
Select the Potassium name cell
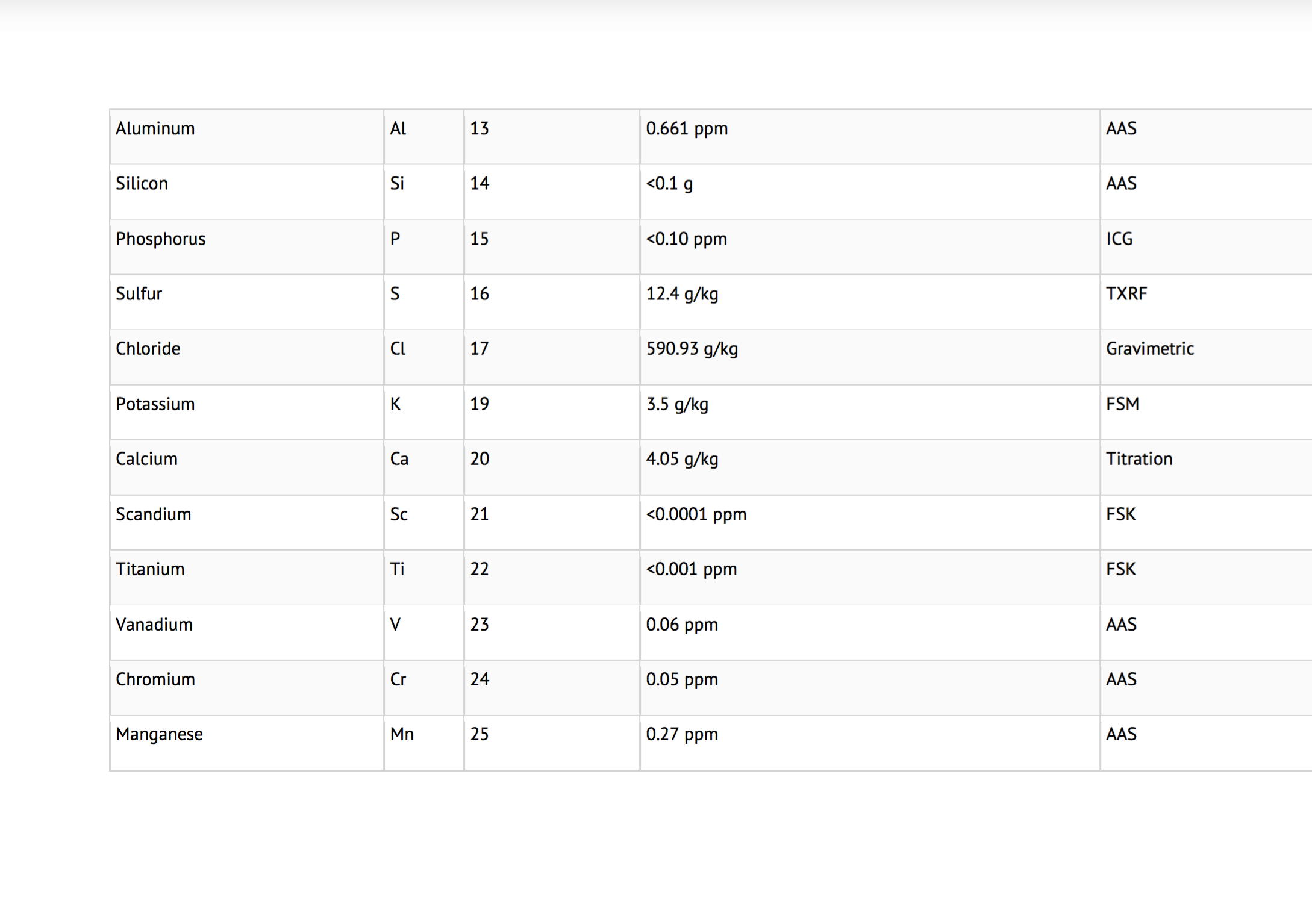tap(155, 404)
